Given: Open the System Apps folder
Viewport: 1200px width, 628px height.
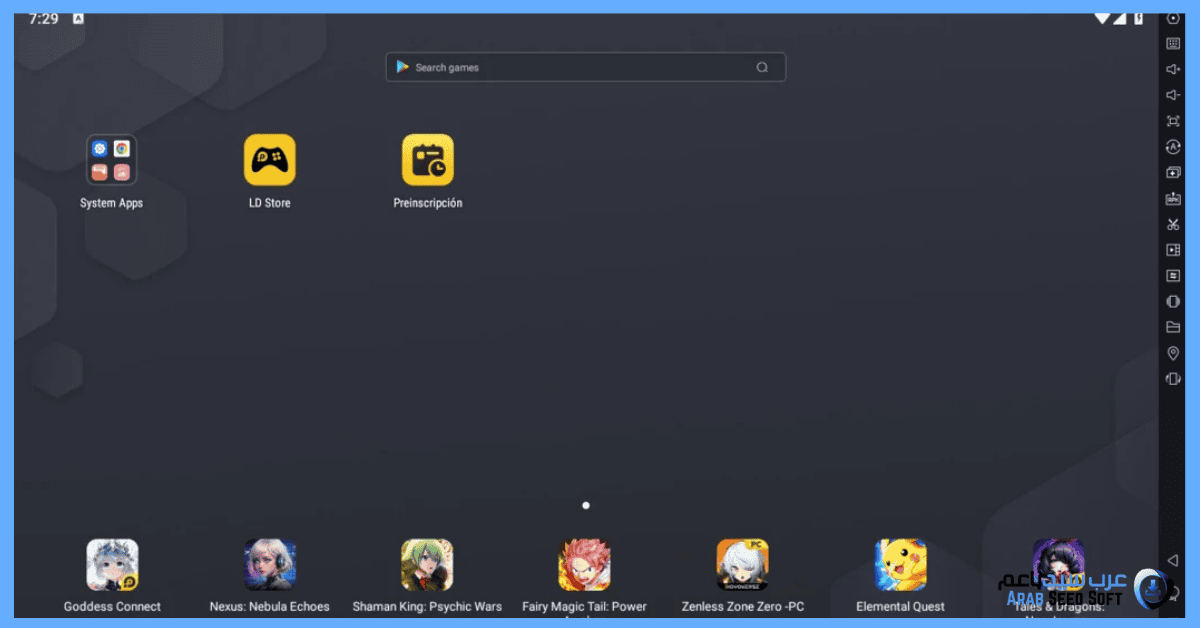Looking at the screenshot, I should [111, 160].
